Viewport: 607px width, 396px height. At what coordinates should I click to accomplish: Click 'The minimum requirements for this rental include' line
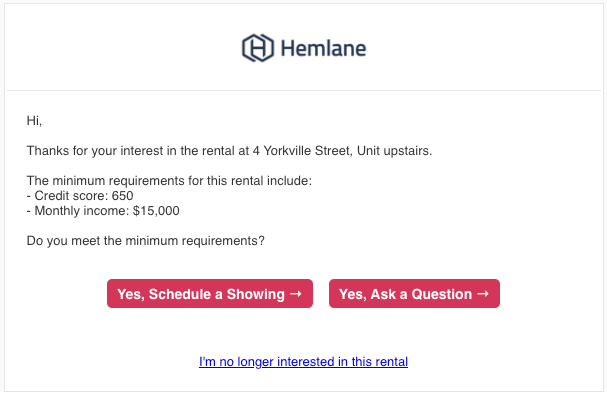pyautogui.click(x=169, y=181)
